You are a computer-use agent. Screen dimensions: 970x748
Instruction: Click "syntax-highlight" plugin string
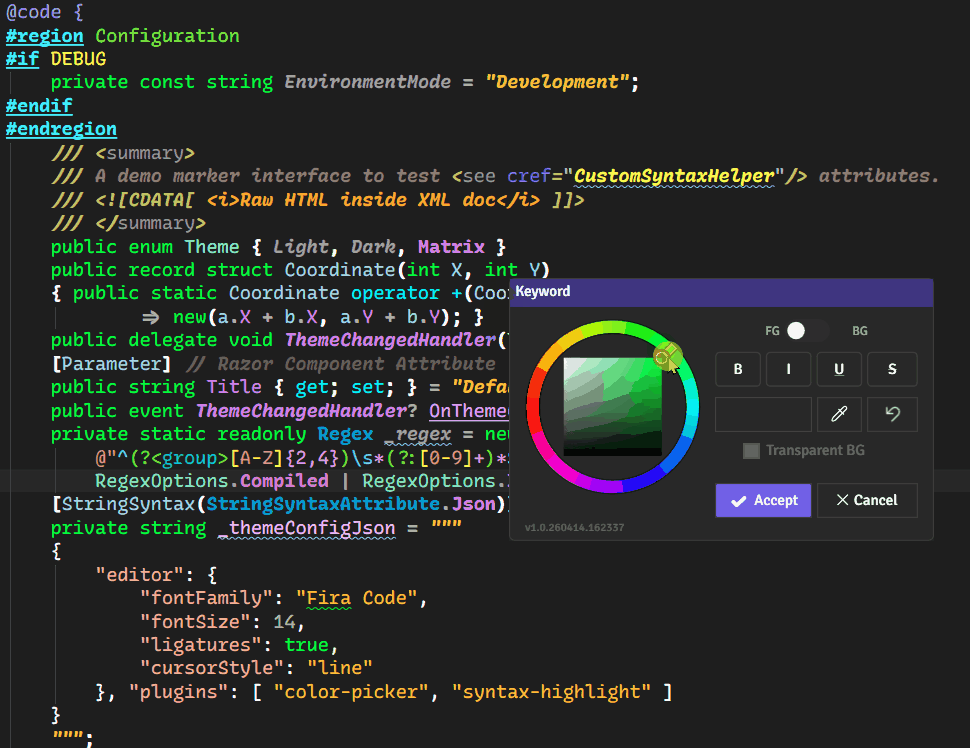pyautogui.click(x=551, y=692)
